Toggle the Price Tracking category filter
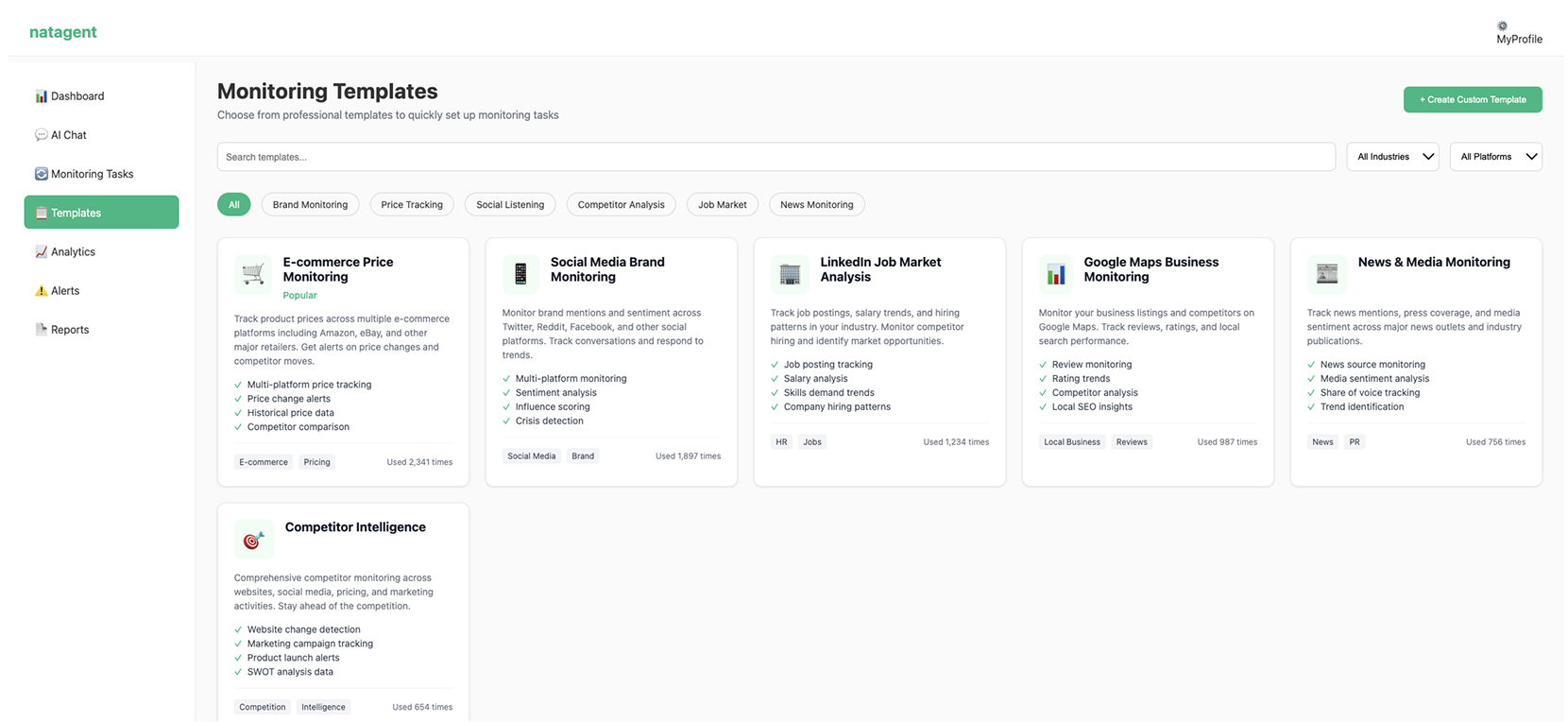 click(x=412, y=205)
